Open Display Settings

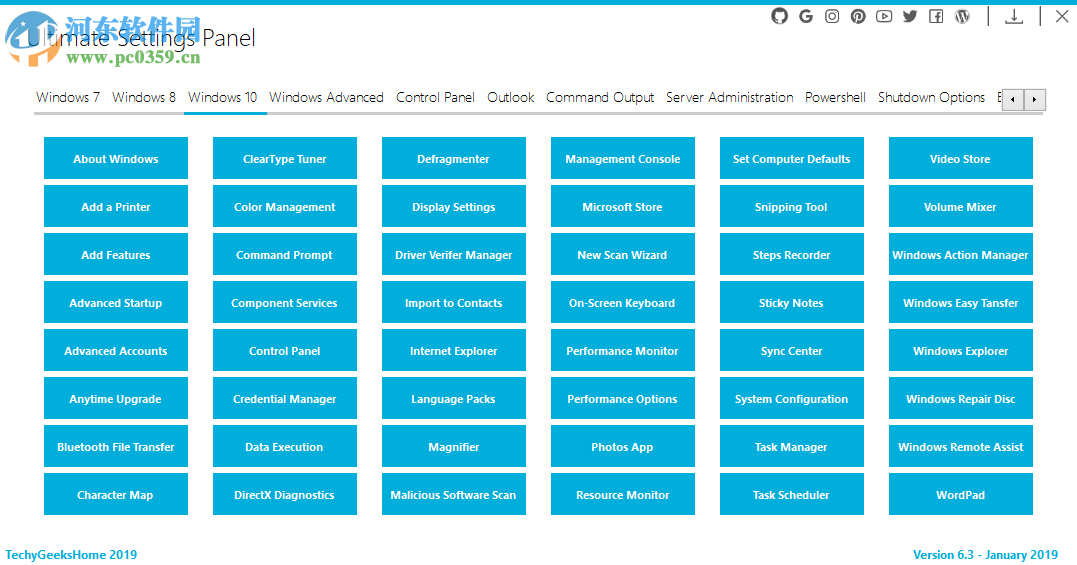pos(453,206)
